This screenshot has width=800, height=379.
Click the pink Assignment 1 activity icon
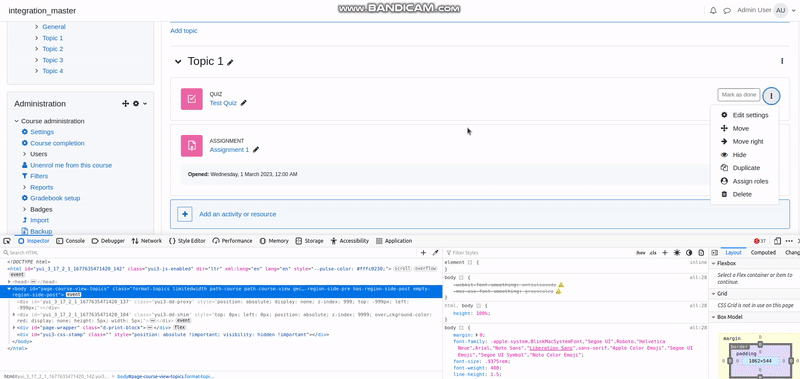click(191, 146)
